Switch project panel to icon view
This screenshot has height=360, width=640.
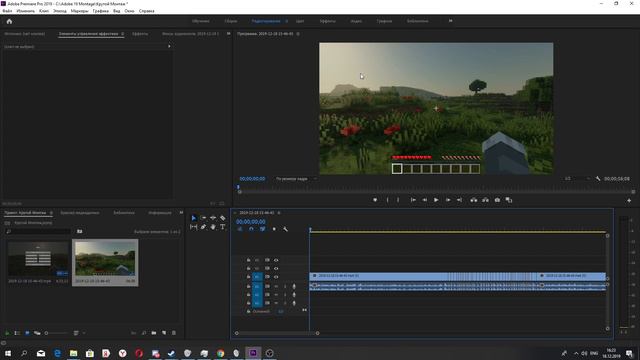[27, 333]
